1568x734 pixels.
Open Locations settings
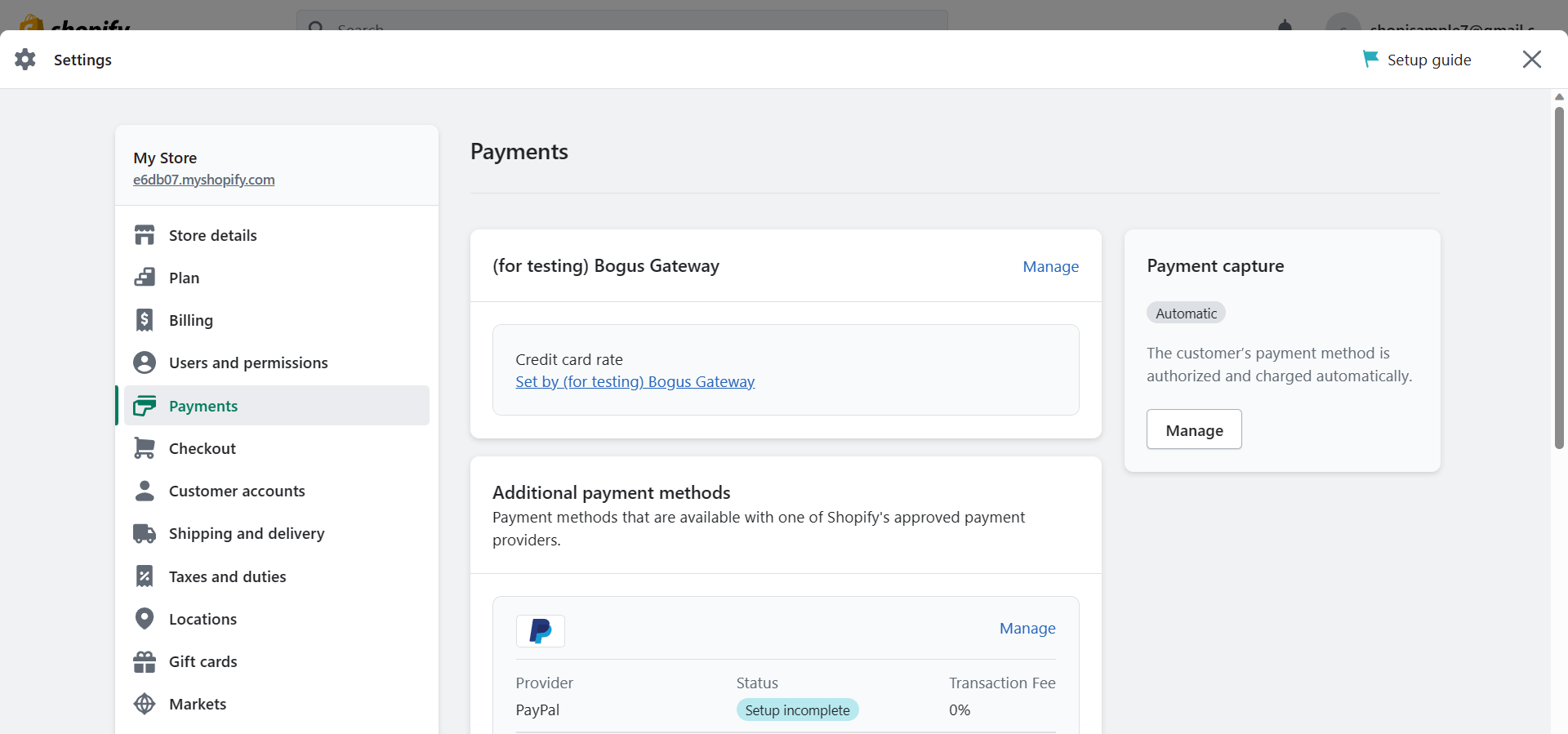pyautogui.click(x=277, y=619)
